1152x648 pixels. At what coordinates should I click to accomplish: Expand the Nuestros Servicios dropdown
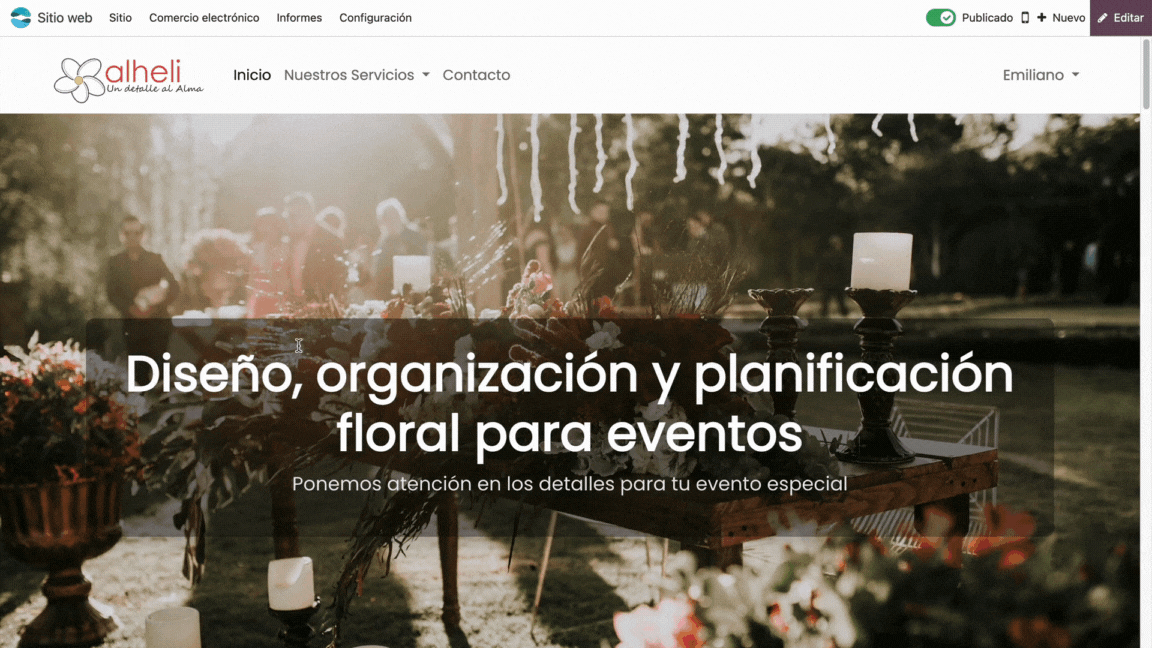click(x=356, y=75)
